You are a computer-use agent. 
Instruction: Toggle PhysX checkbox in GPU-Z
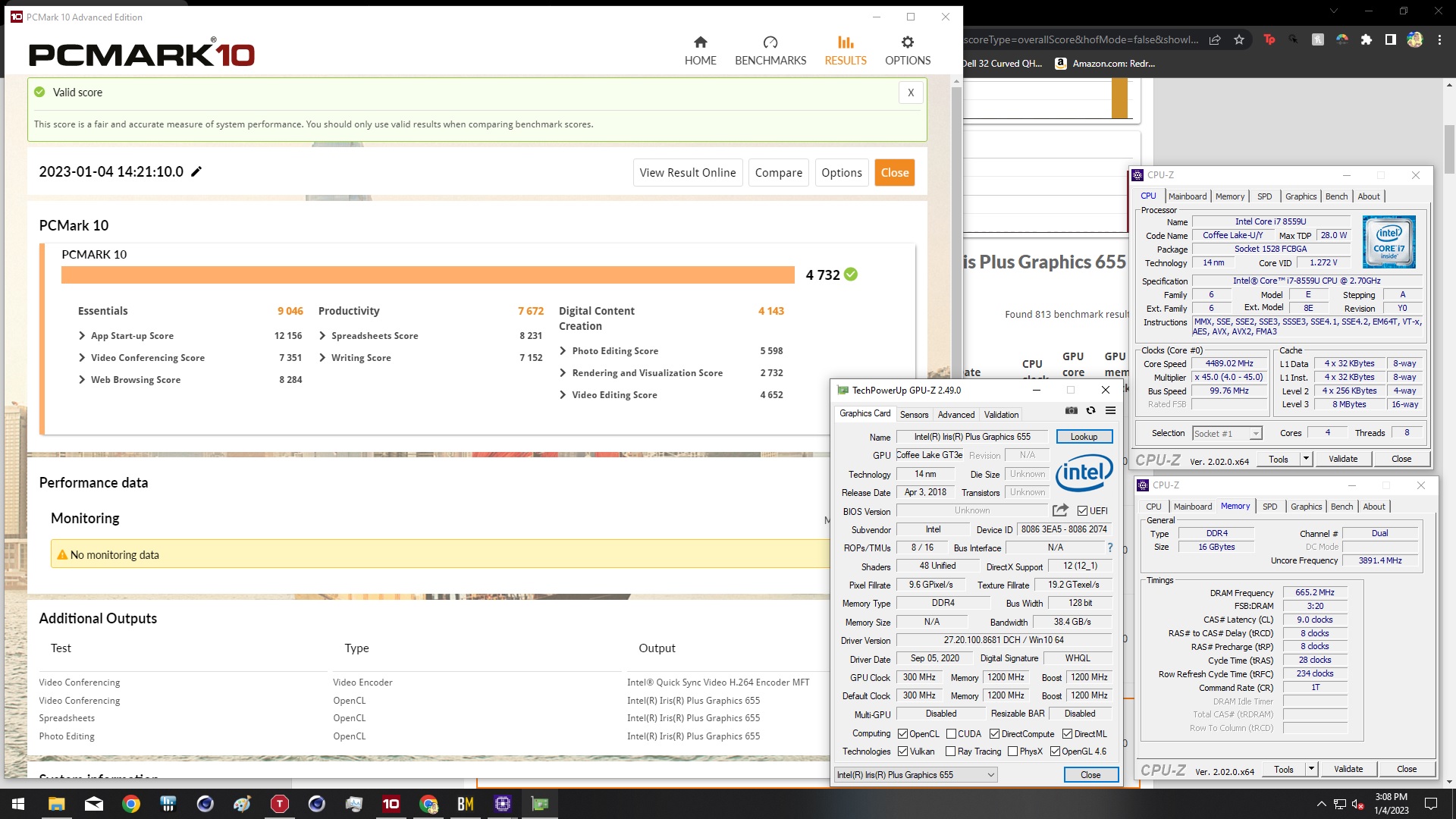tap(1012, 752)
